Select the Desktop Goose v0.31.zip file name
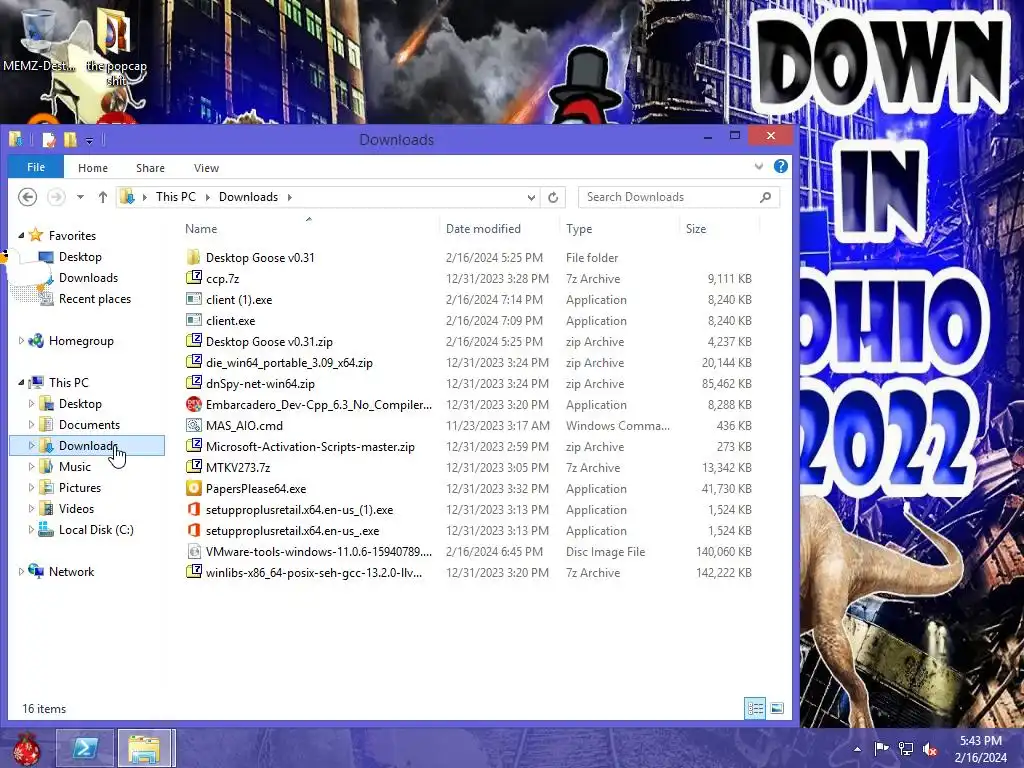This screenshot has height=768, width=1024. tap(269, 341)
